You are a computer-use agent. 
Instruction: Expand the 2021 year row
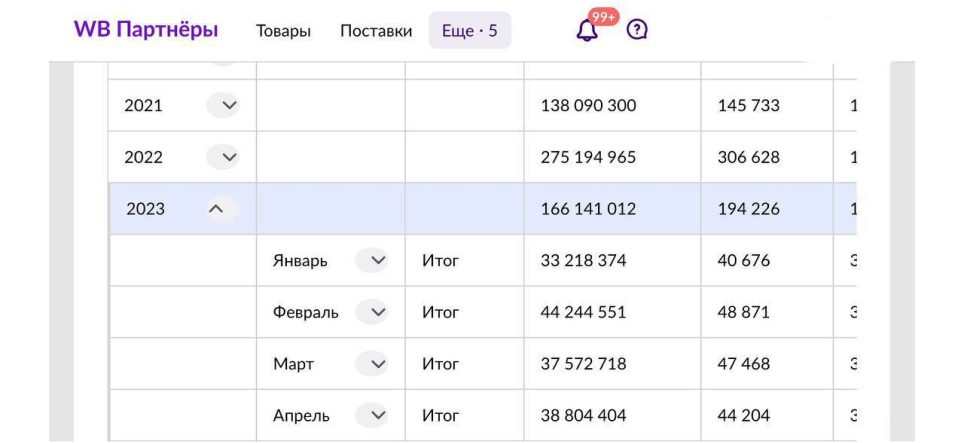pos(223,105)
